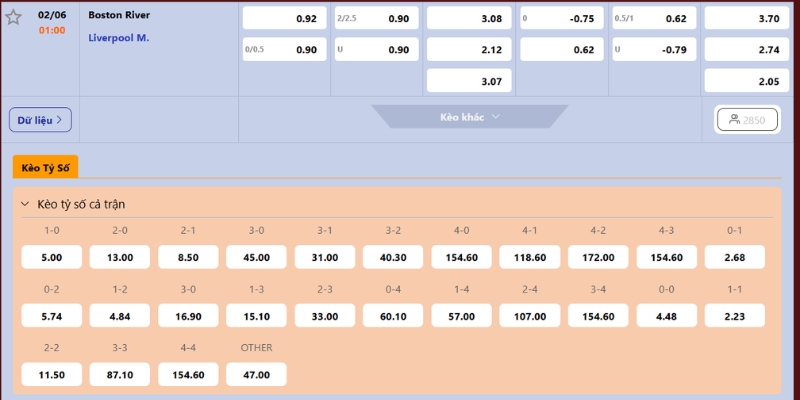800x400 pixels.
Task: Expand the Kèo khác dropdown
Action: pos(469,117)
